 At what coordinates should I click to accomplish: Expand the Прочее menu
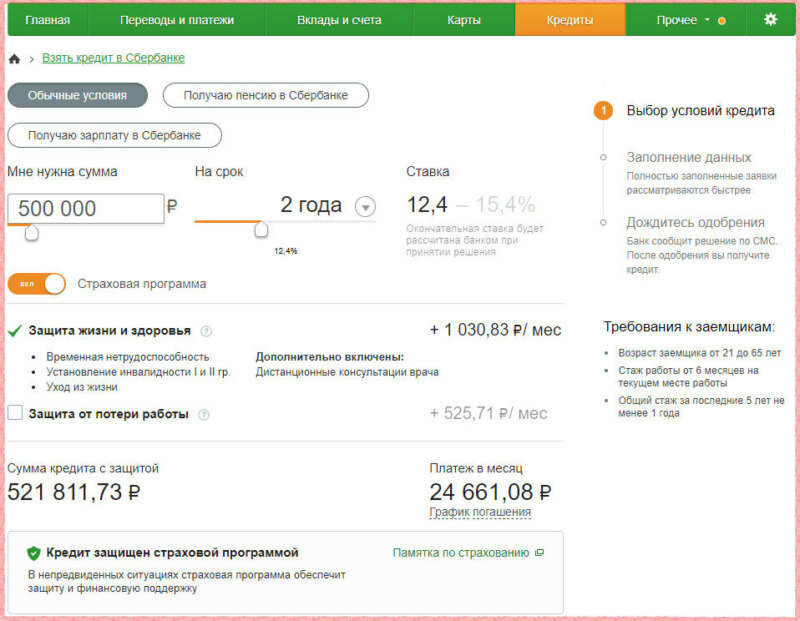(x=683, y=20)
